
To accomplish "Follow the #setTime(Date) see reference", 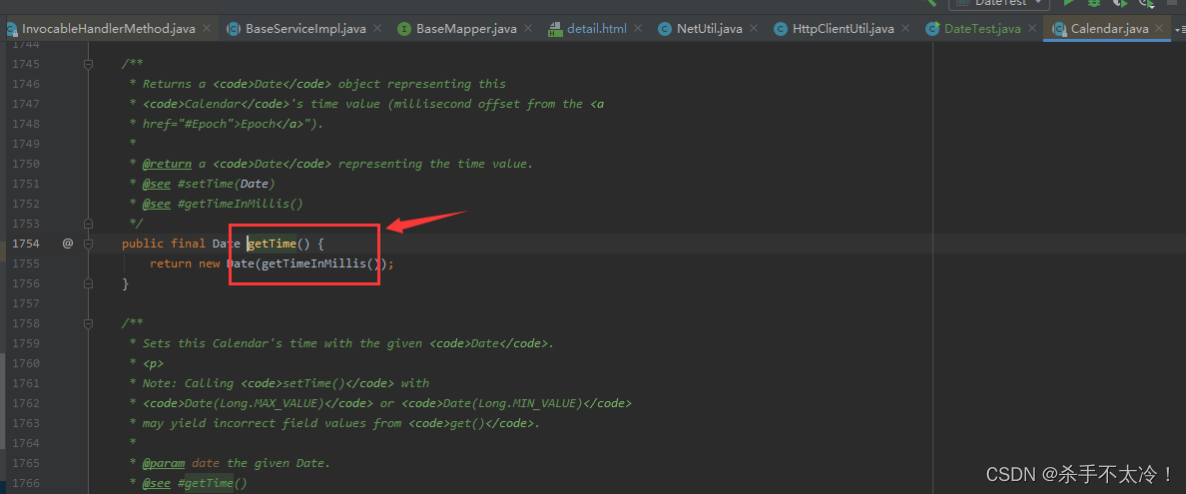I will coord(226,184).
